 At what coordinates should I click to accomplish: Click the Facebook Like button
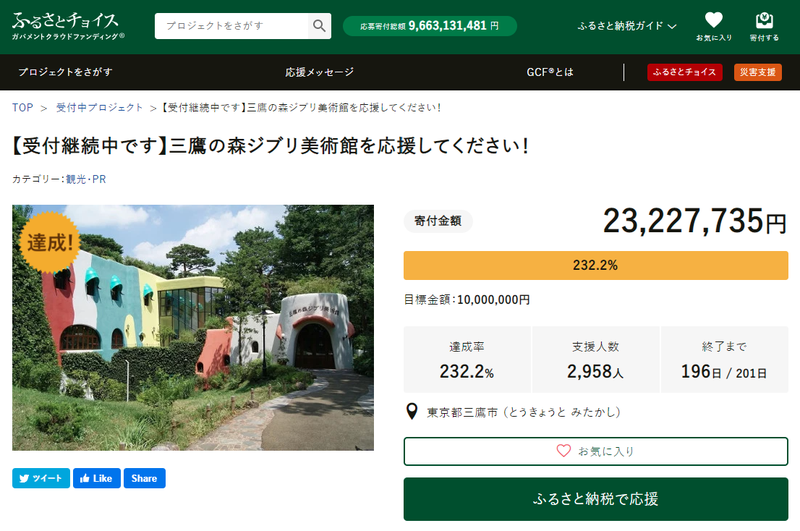(96, 478)
